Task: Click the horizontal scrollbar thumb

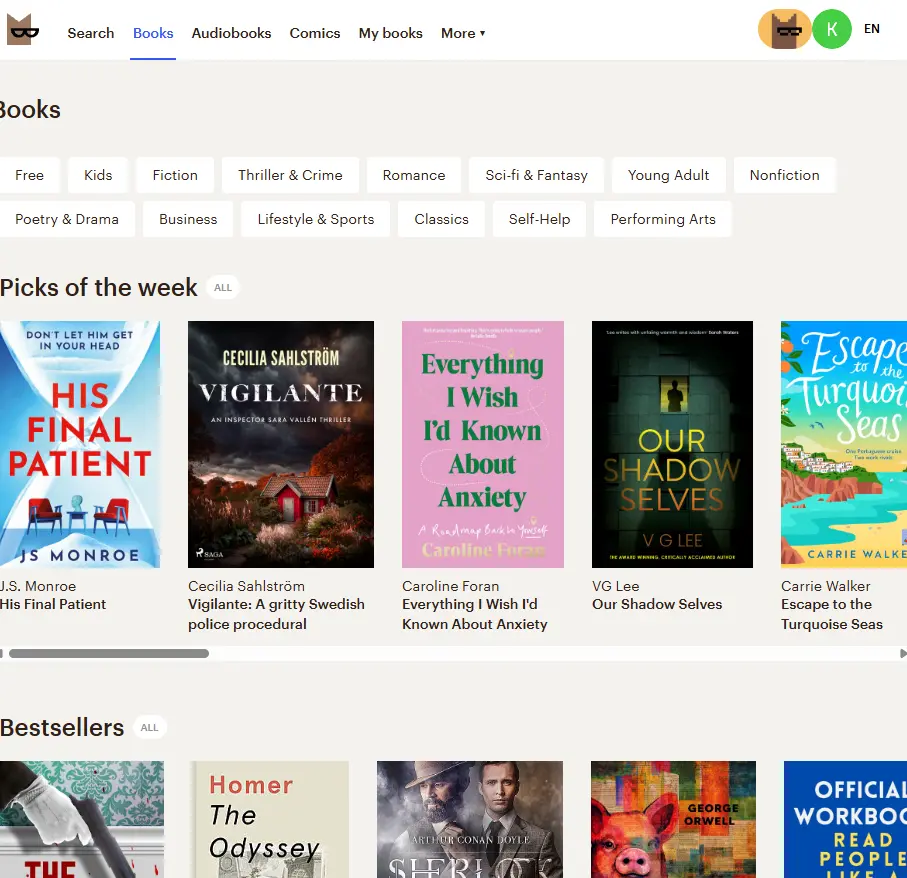Action: pyautogui.click(x=109, y=654)
